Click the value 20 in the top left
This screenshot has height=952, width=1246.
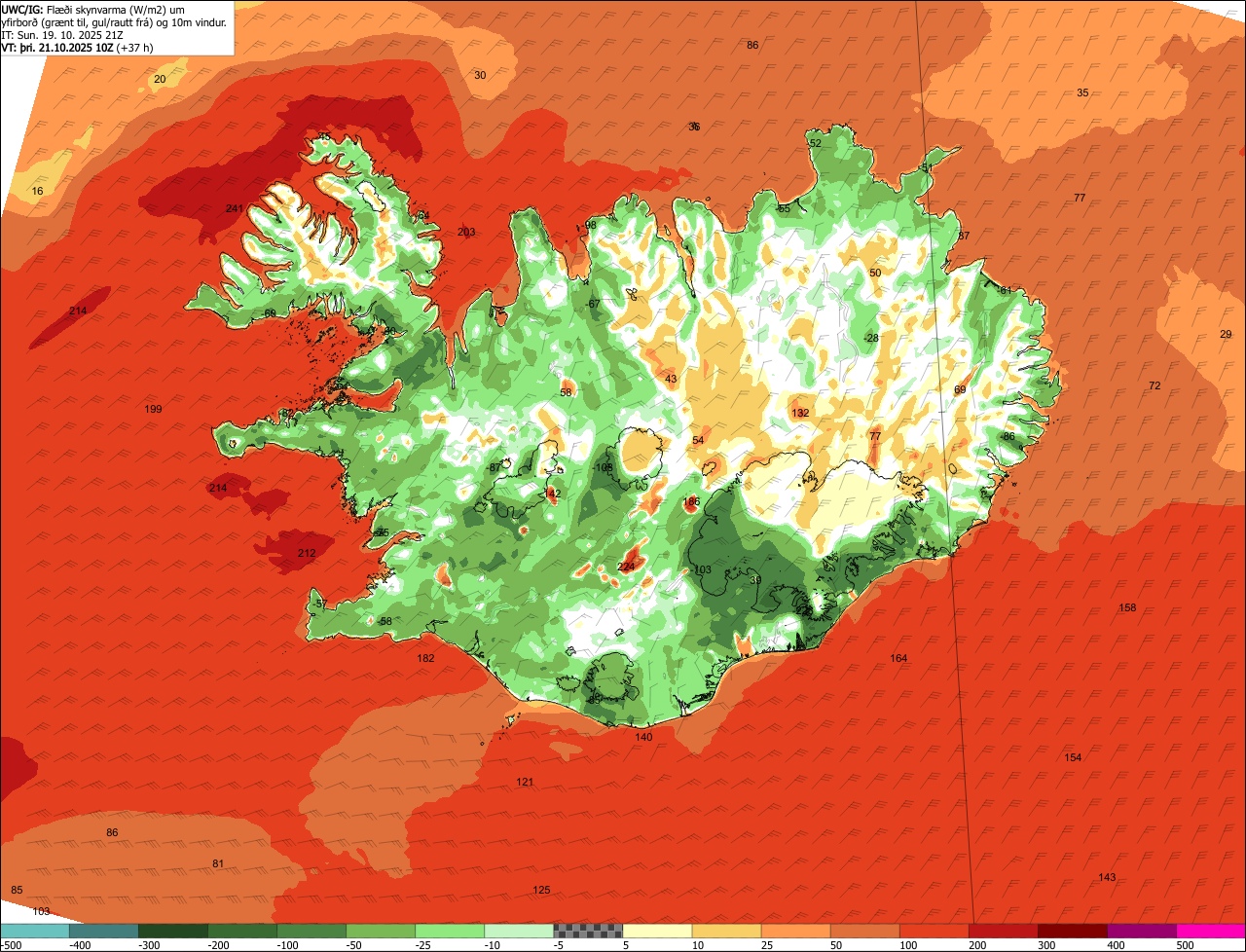pos(160,79)
